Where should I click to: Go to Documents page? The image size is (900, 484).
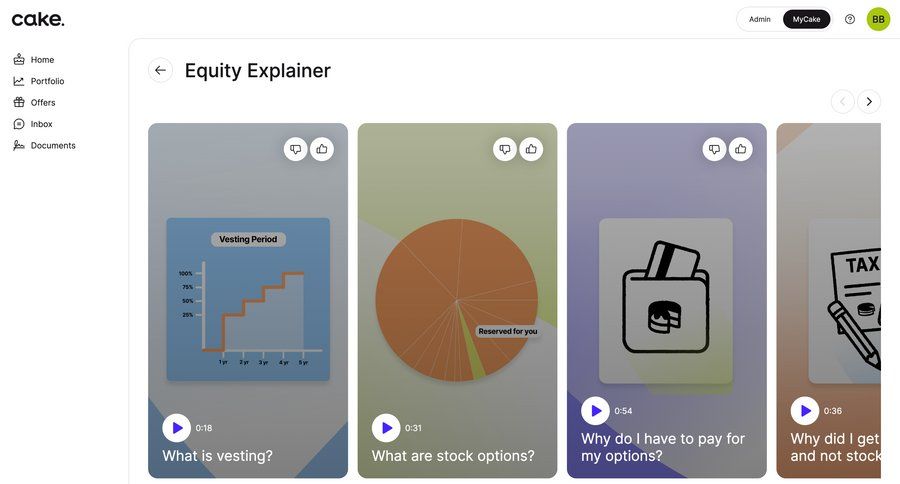[x=53, y=145]
